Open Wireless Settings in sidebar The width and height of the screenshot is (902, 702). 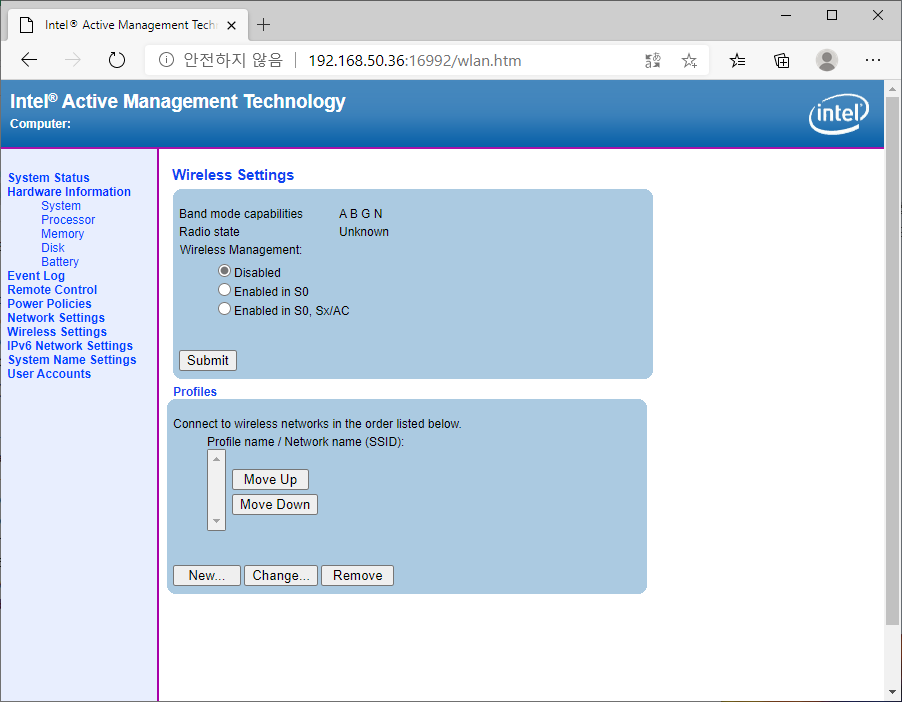pos(57,331)
